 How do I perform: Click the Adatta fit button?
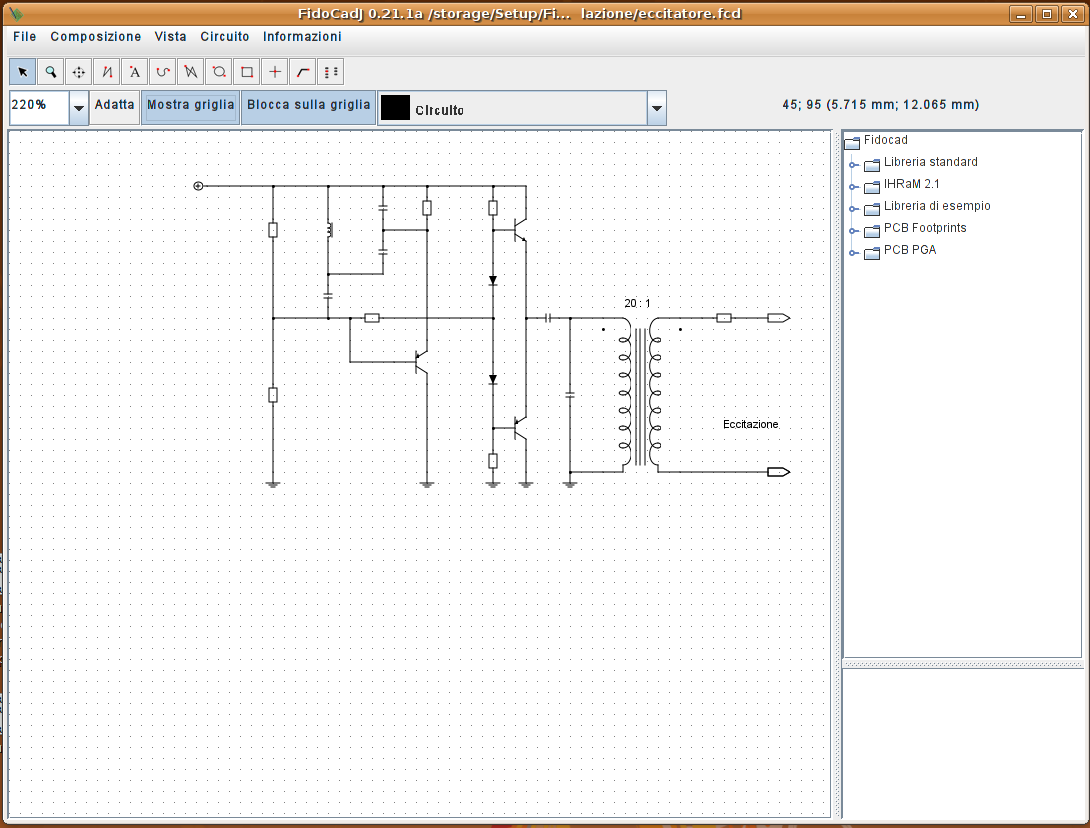click(x=115, y=105)
